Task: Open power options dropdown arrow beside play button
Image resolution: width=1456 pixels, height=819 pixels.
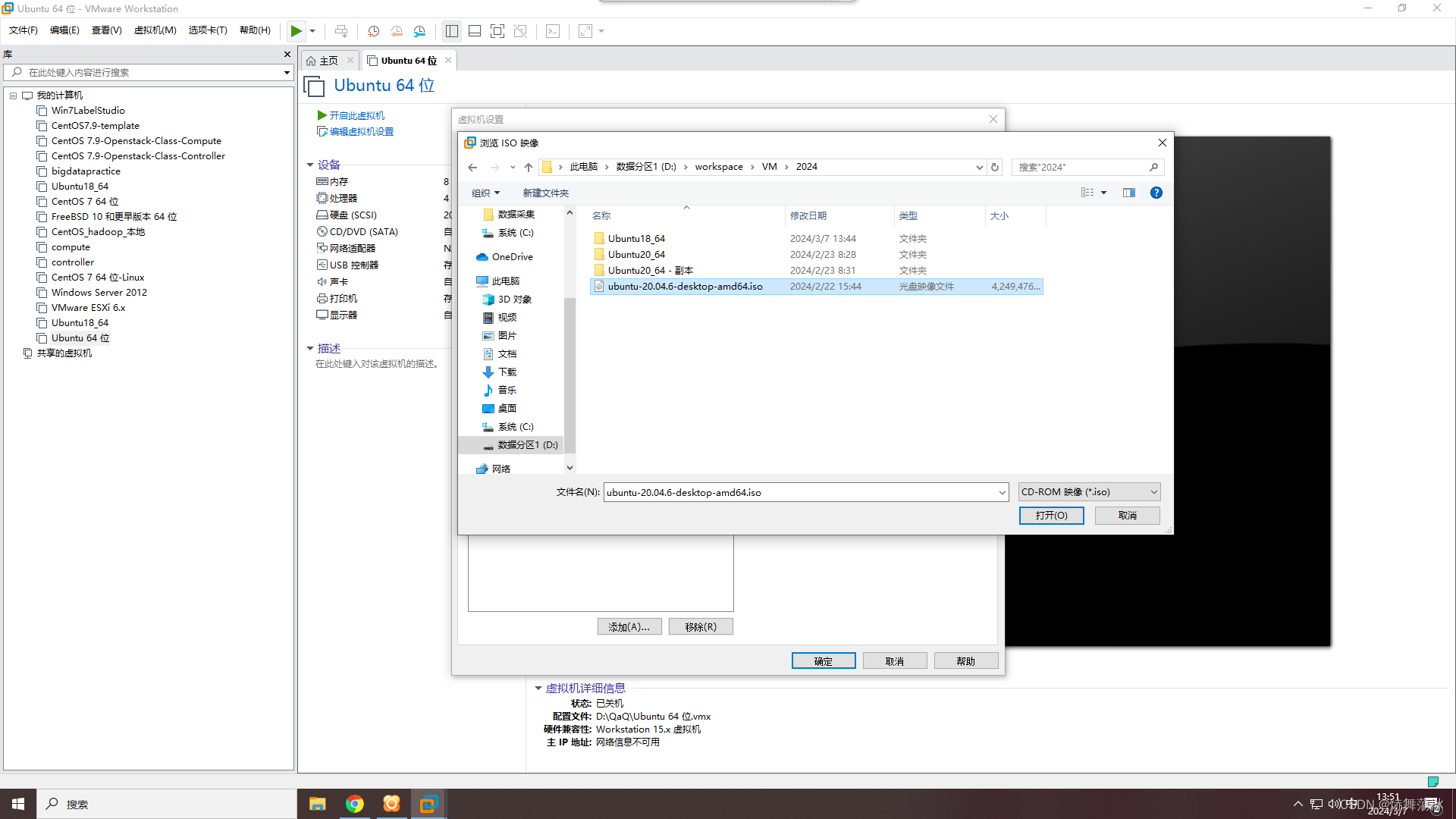Action: (x=312, y=31)
